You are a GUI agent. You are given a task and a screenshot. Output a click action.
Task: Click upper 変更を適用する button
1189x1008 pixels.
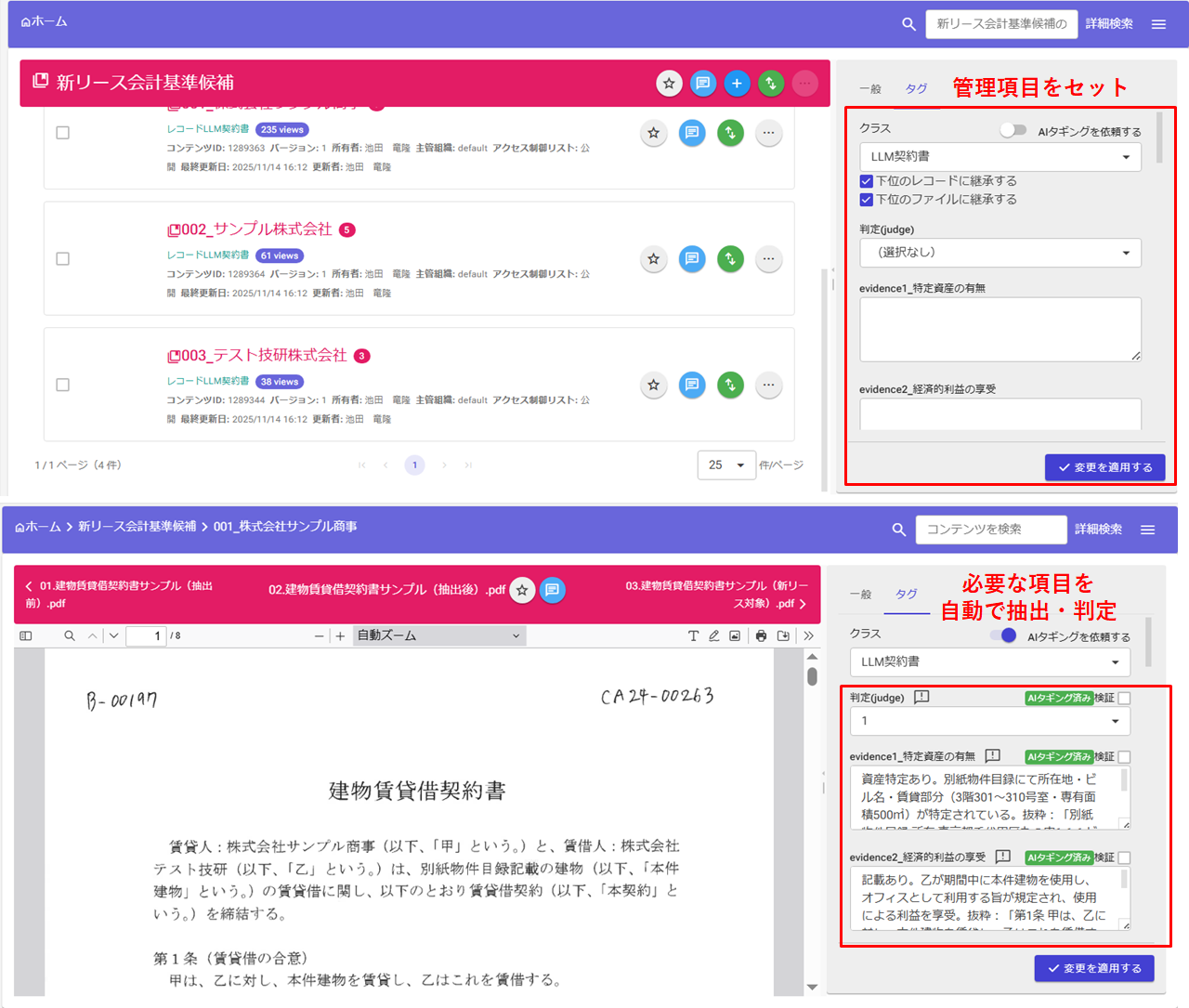[x=1104, y=467]
